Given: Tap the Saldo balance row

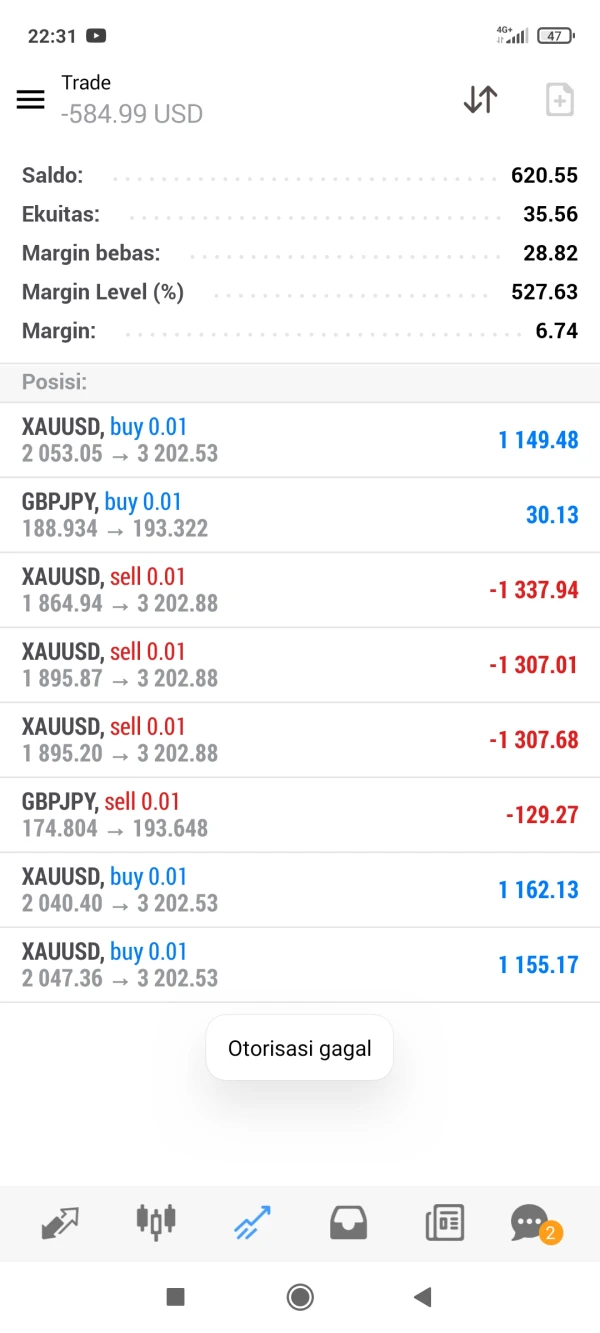Looking at the screenshot, I should coord(300,175).
